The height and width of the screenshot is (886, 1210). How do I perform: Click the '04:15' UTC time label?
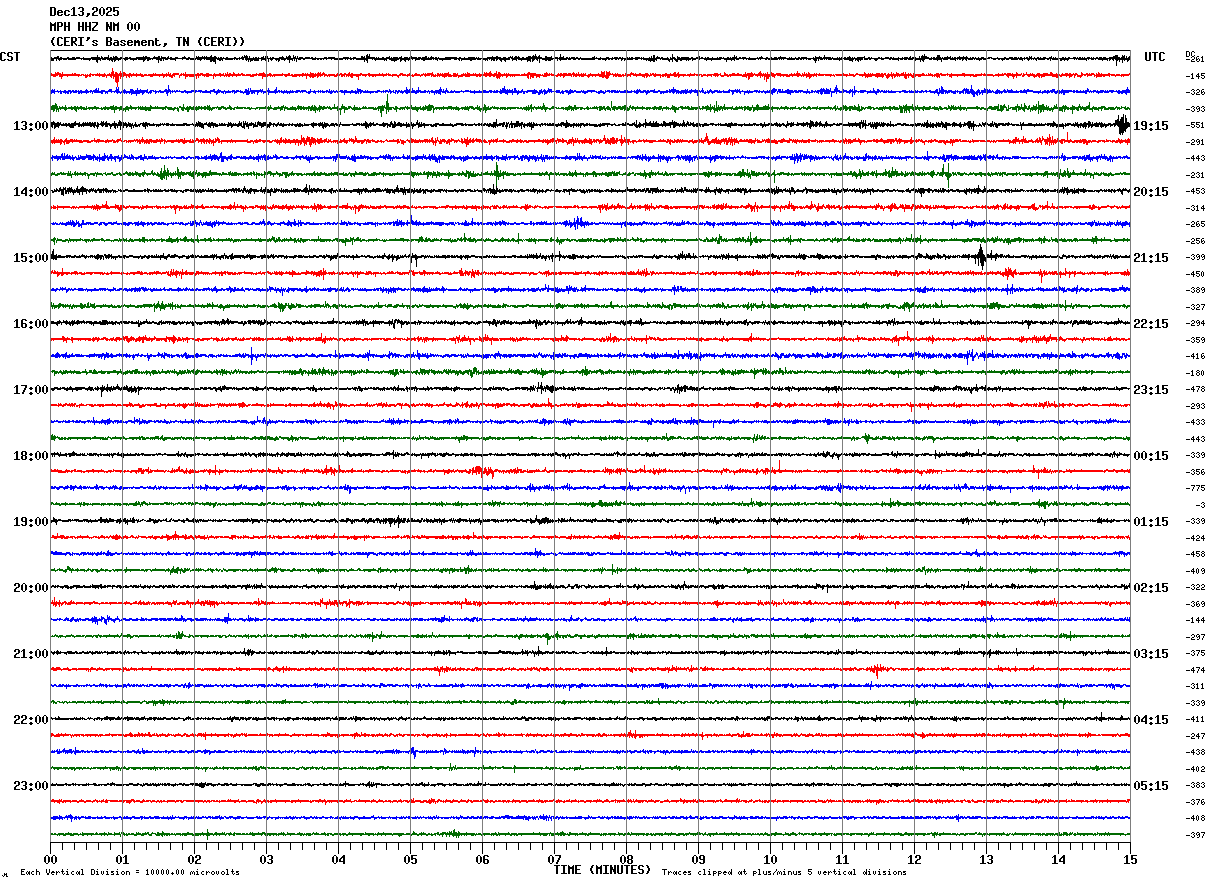click(1151, 720)
